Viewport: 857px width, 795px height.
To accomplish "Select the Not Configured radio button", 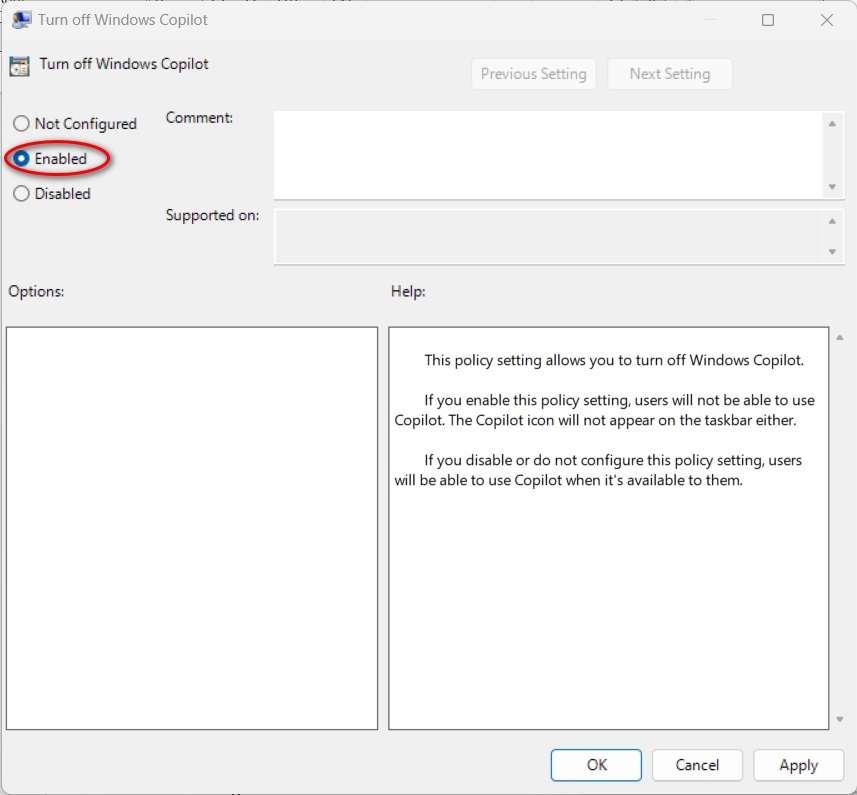I will click(21, 124).
